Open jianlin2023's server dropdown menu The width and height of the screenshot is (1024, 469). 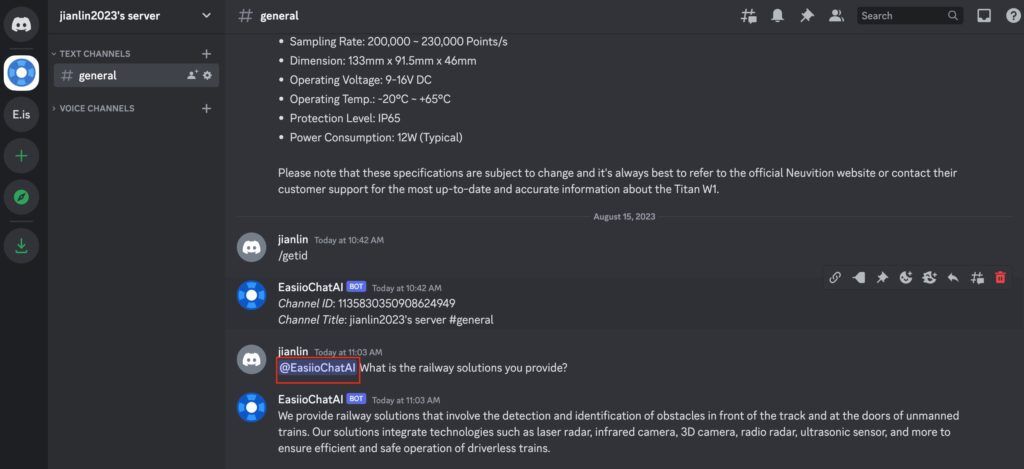click(136, 16)
